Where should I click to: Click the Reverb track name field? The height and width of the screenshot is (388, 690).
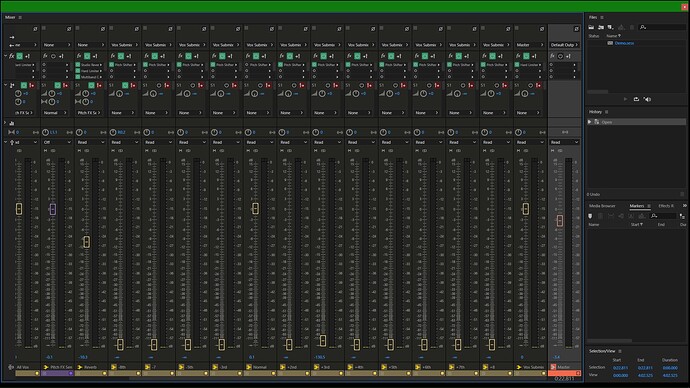[91, 367]
